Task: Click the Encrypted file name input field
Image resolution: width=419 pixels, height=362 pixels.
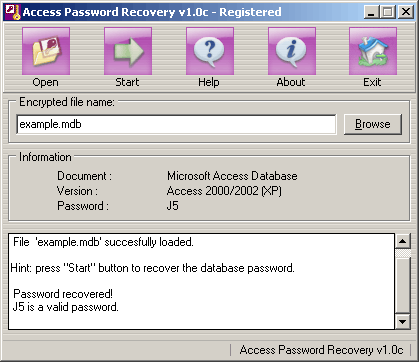Action: coord(176,124)
